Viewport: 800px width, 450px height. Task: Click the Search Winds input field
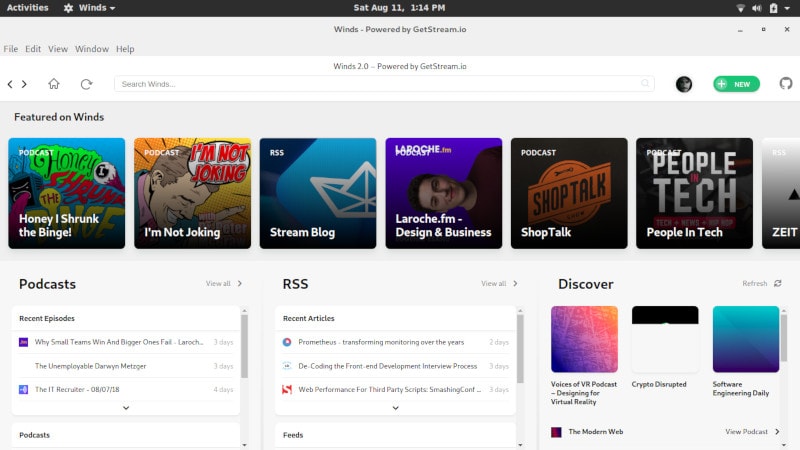point(384,84)
